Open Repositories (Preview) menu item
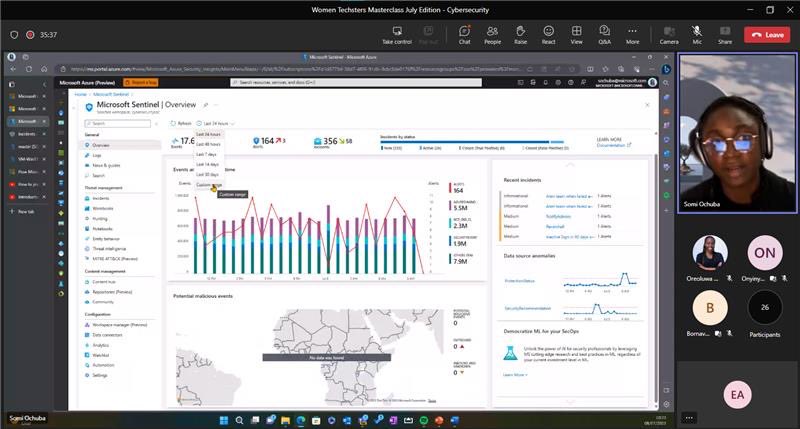The width and height of the screenshot is (800, 429). point(112,292)
